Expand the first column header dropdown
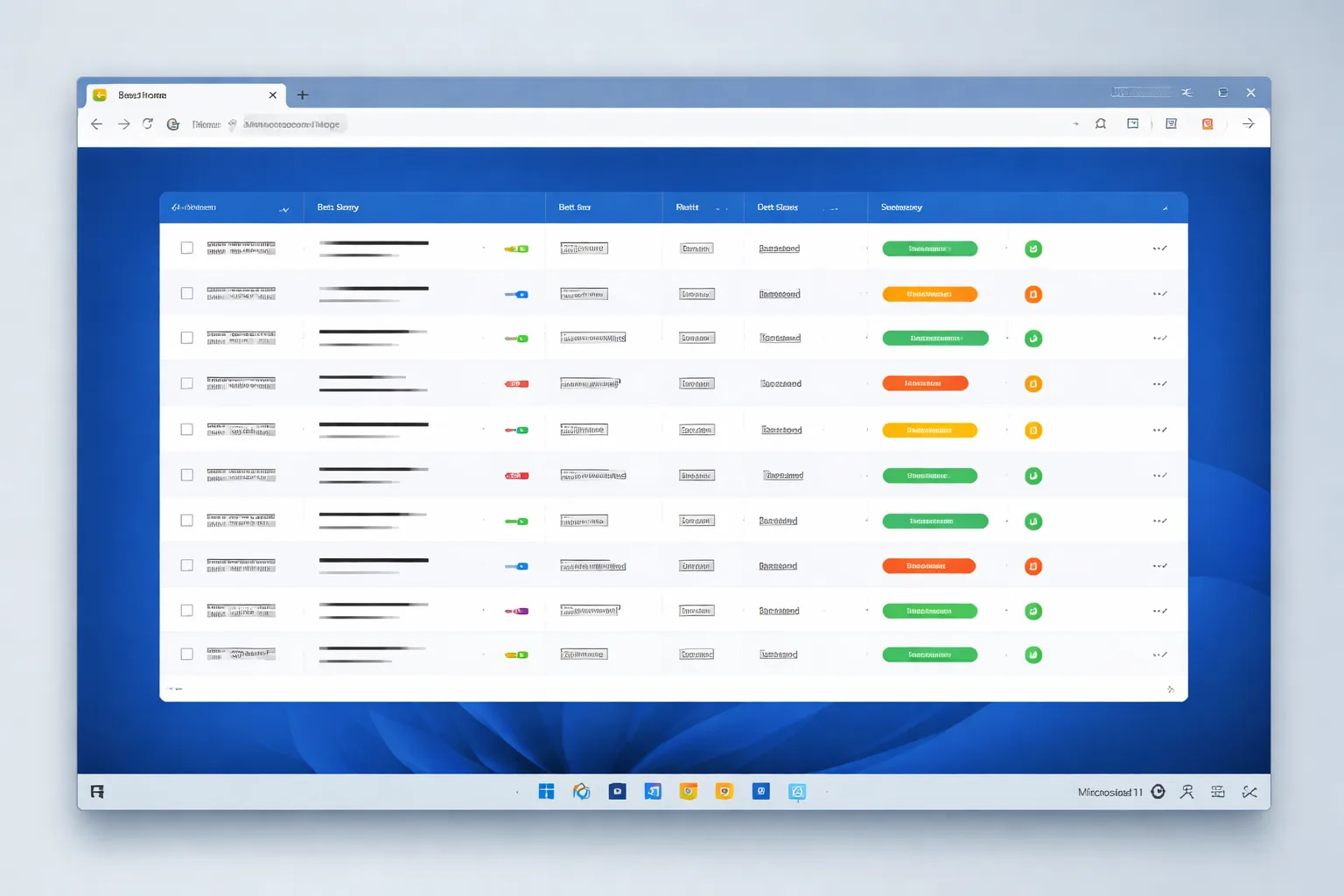 (x=284, y=209)
